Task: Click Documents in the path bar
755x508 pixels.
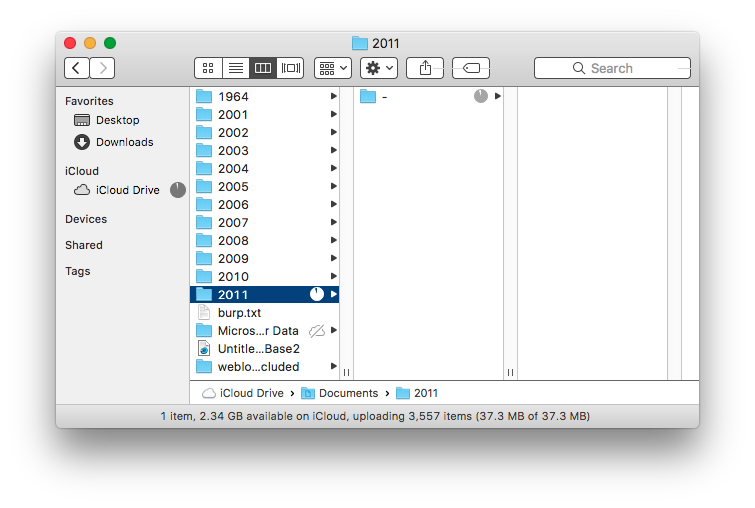Action: pyautogui.click(x=339, y=393)
